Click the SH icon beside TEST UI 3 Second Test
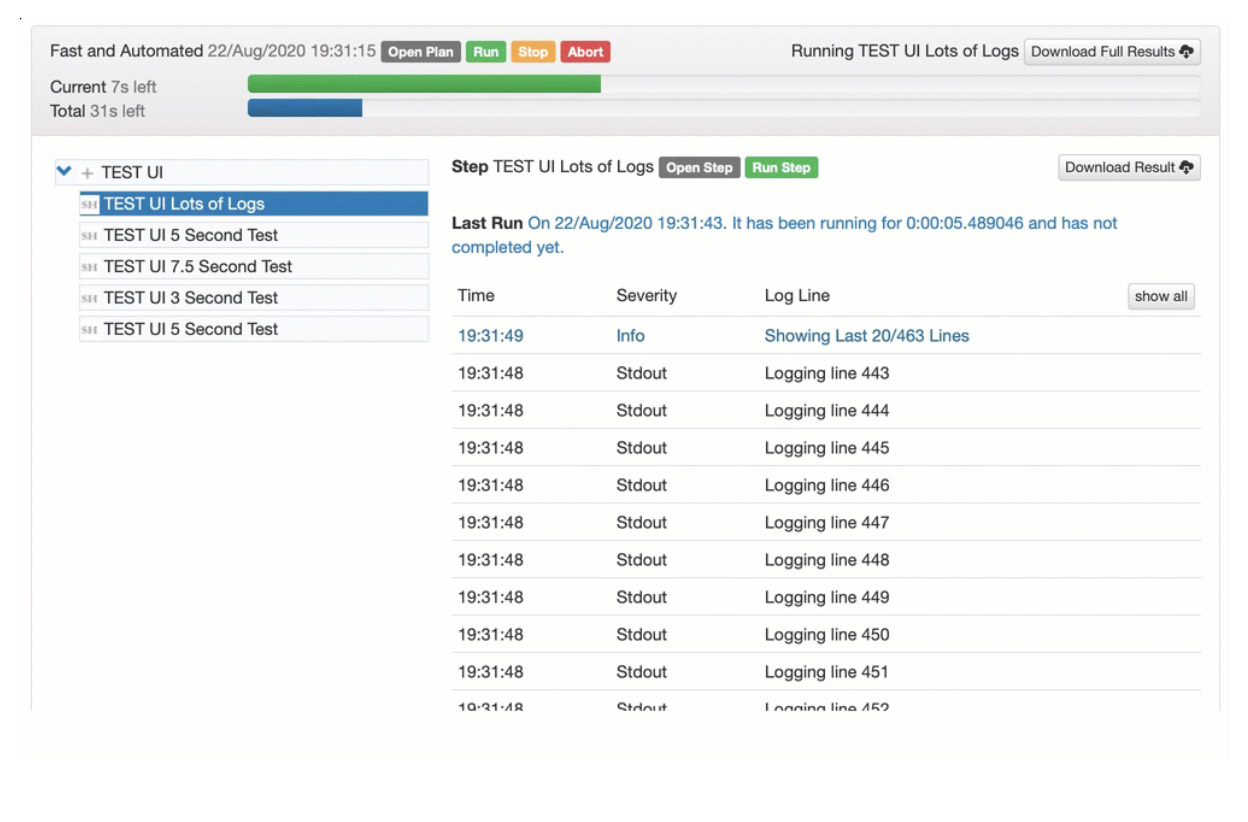 [x=89, y=298]
